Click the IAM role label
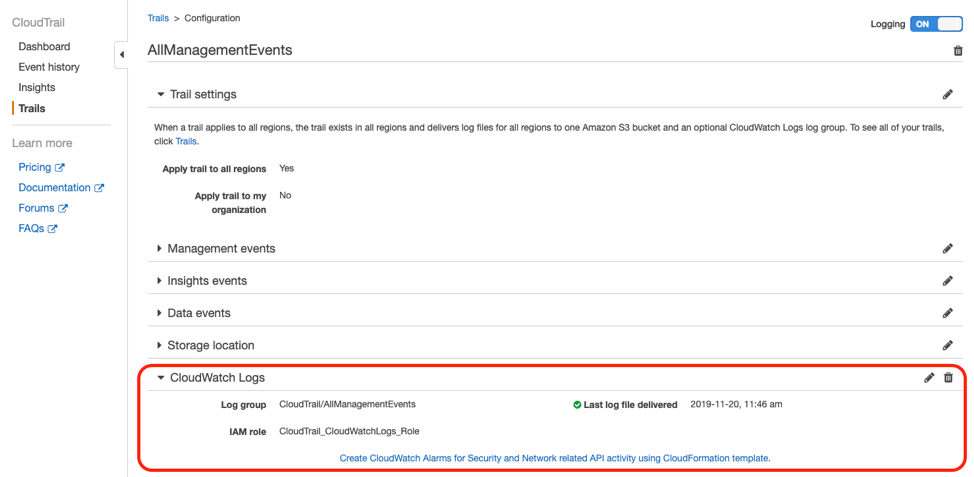This screenshot has width=974, height=477. (x=247, y=432)
